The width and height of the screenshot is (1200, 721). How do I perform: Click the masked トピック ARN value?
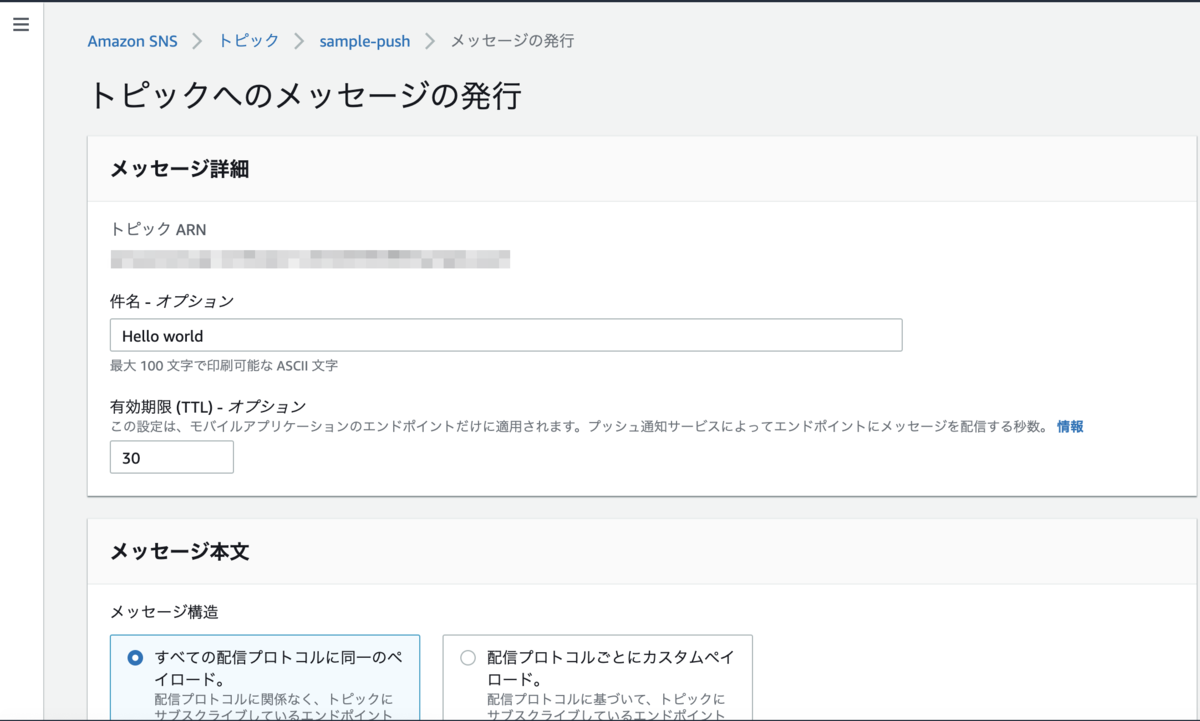coord(310,259)
